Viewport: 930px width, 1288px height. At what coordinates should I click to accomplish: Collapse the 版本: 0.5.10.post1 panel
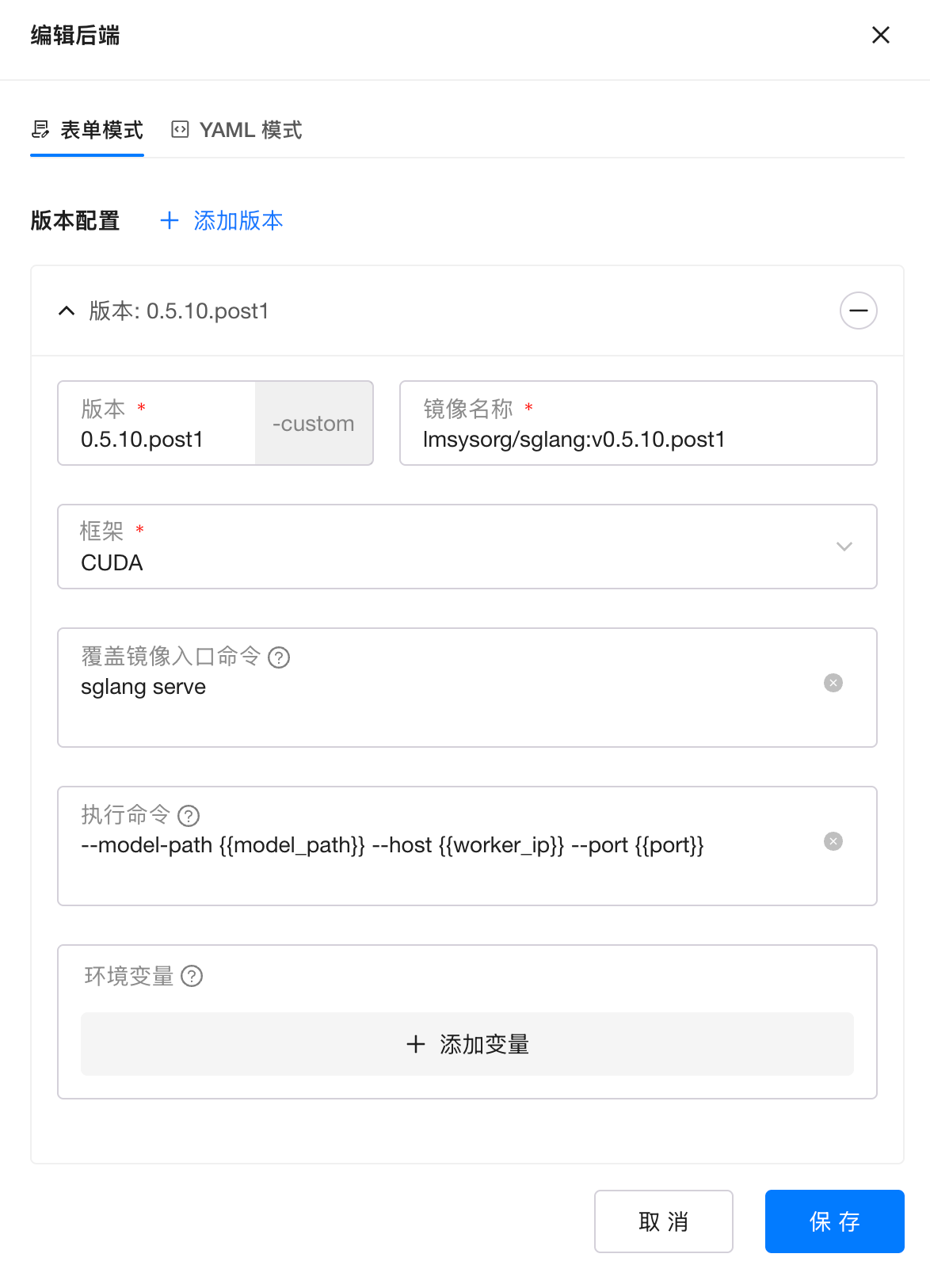tap(67, 311)
